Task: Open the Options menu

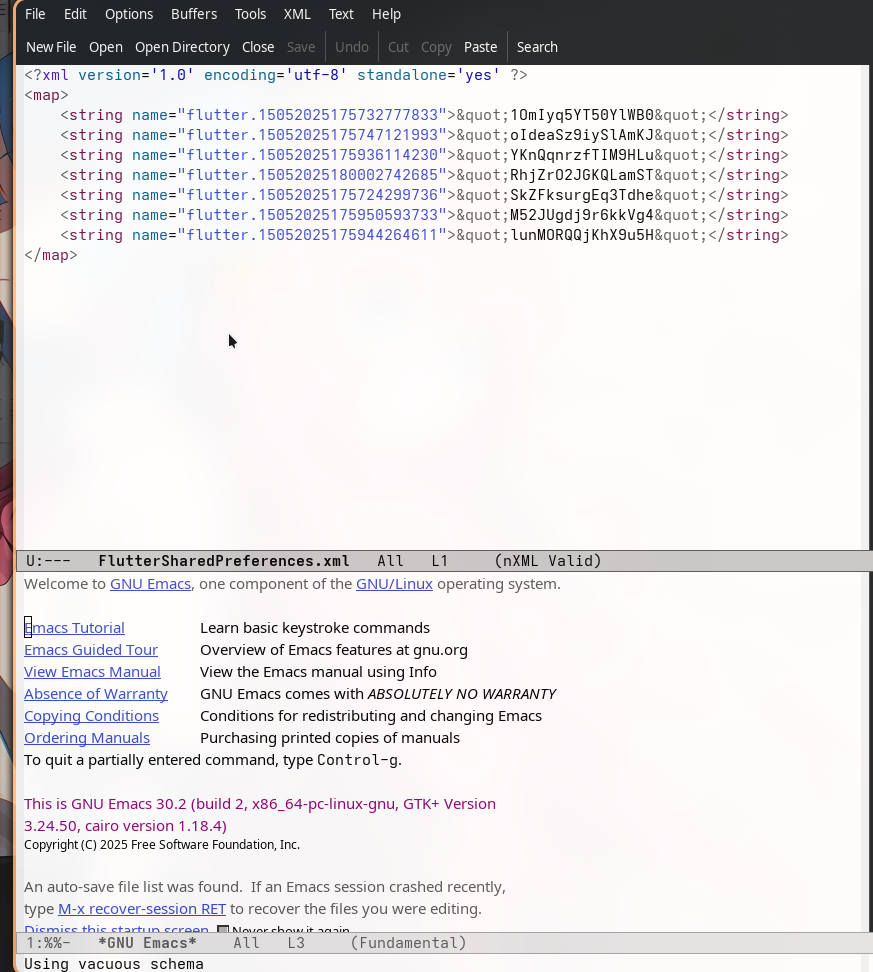Action: [x=128, y=14]
